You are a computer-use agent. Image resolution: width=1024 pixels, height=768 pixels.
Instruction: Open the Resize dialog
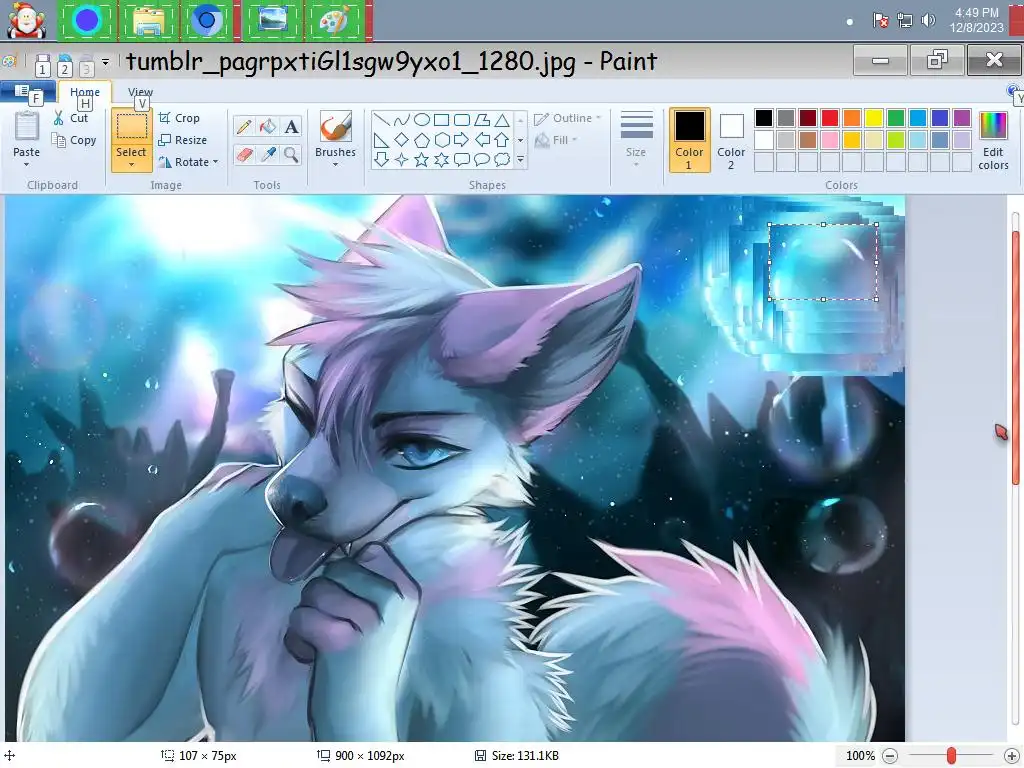tap(183, 140)
